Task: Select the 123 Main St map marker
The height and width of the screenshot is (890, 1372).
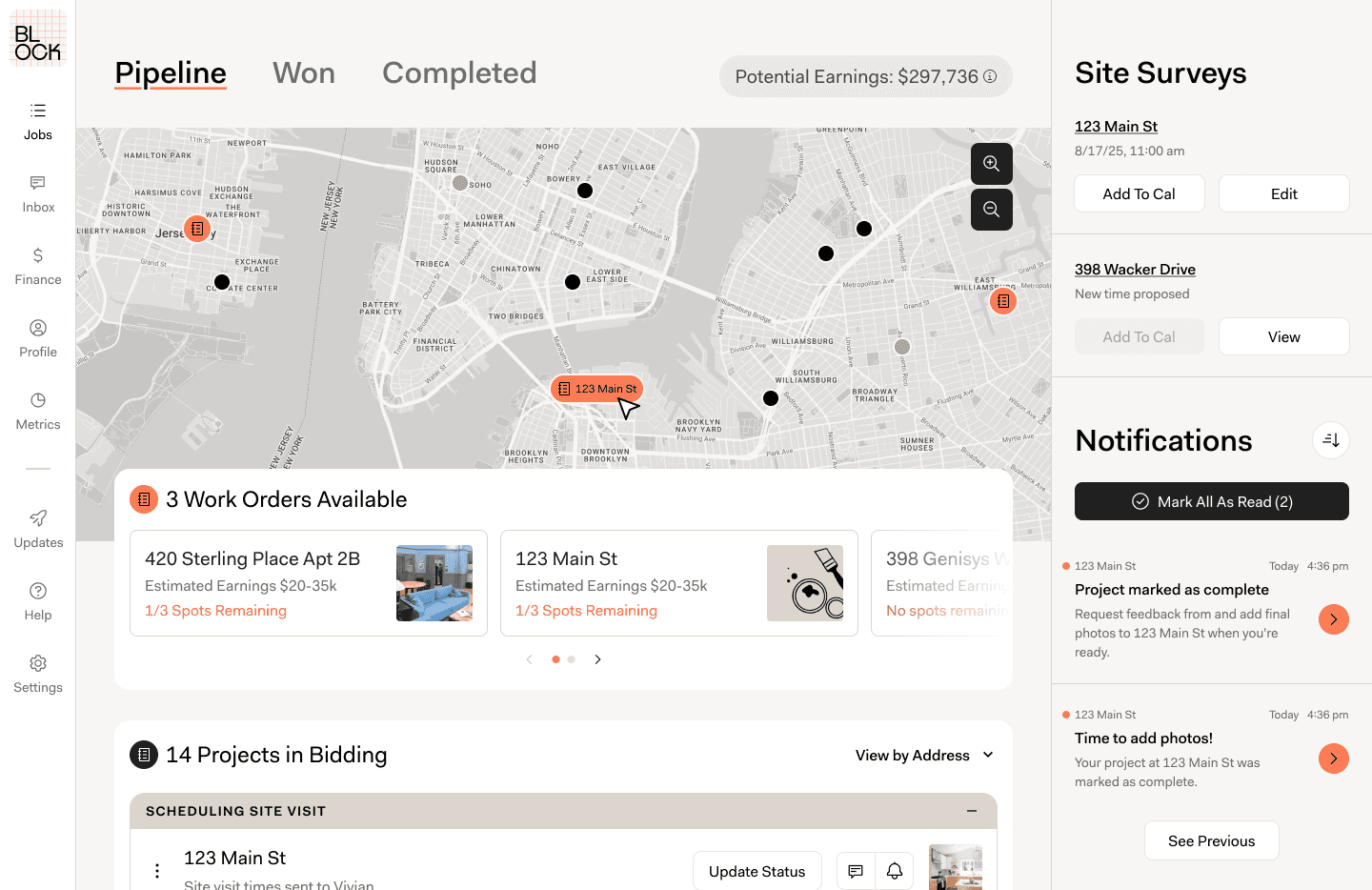Action: (597, 389)
